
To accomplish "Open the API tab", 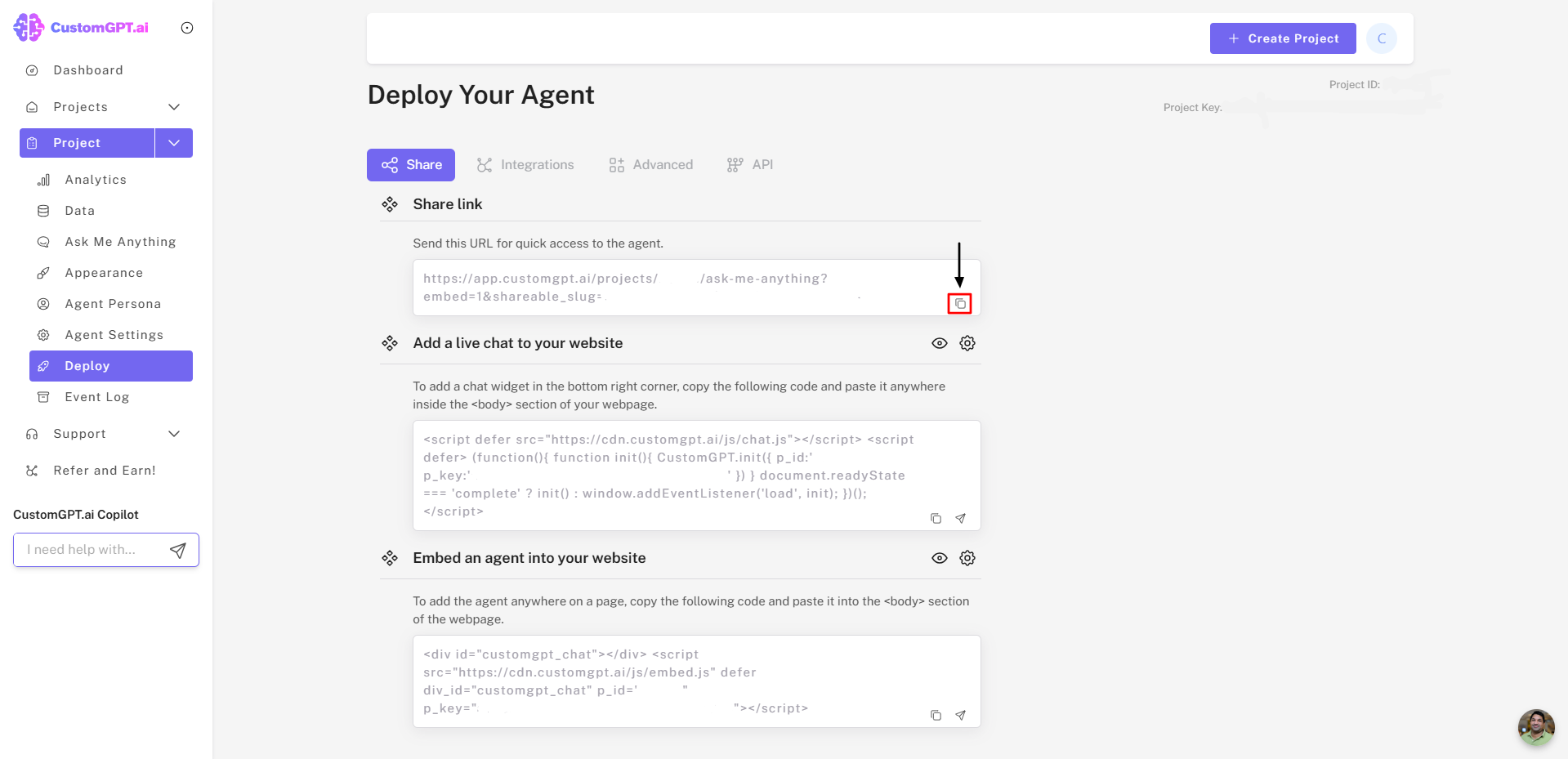I will [x=750, y=165].
